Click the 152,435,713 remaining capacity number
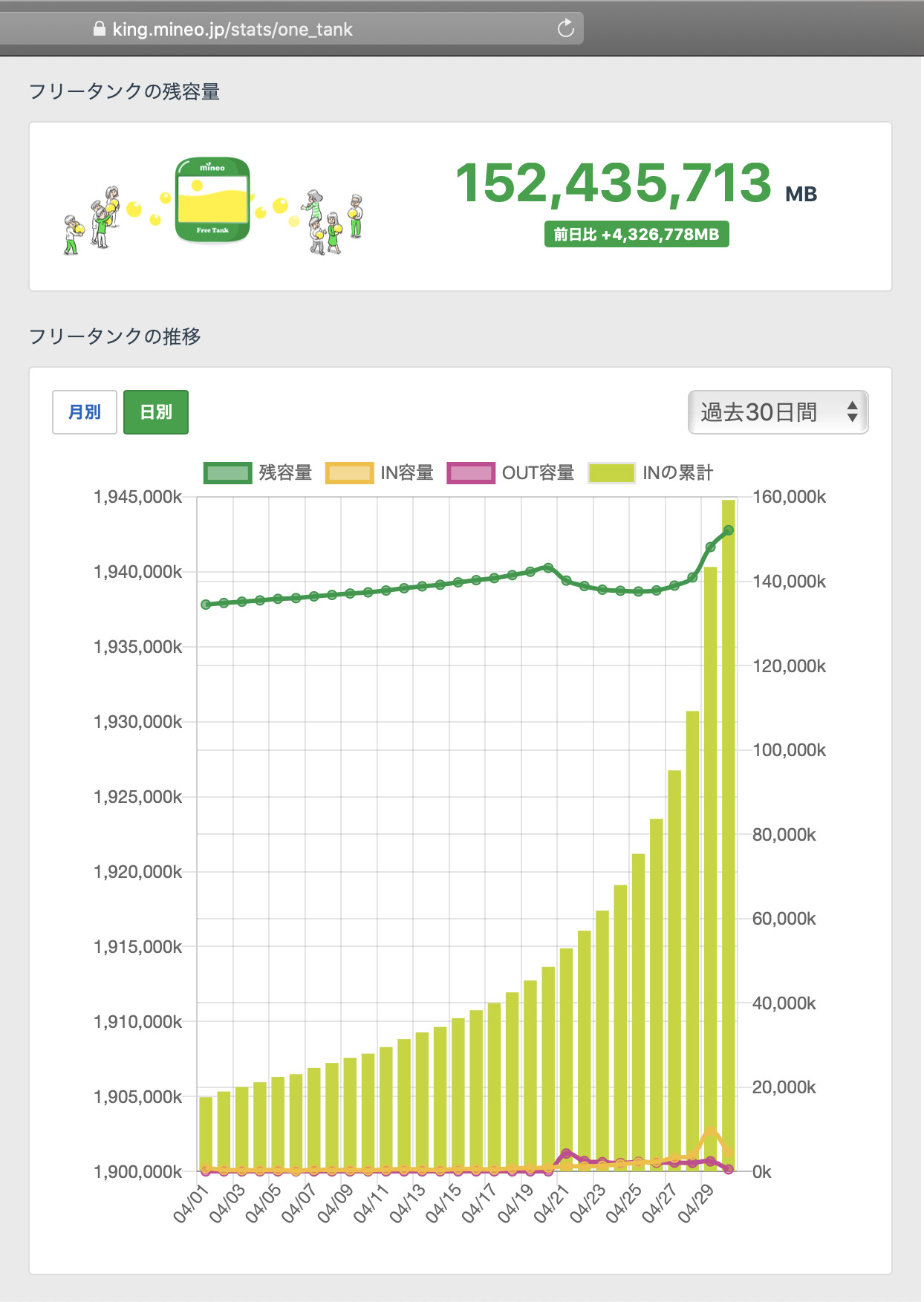 (614, 183)
